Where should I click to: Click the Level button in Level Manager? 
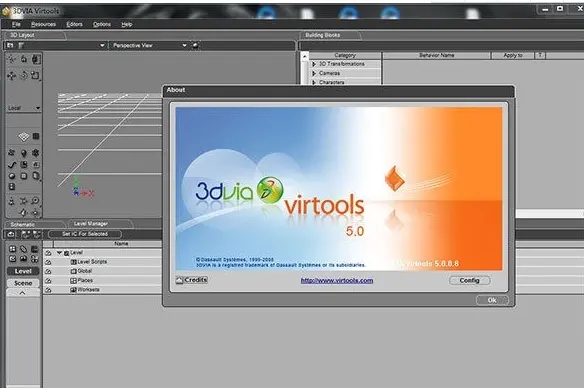point(23,271)
